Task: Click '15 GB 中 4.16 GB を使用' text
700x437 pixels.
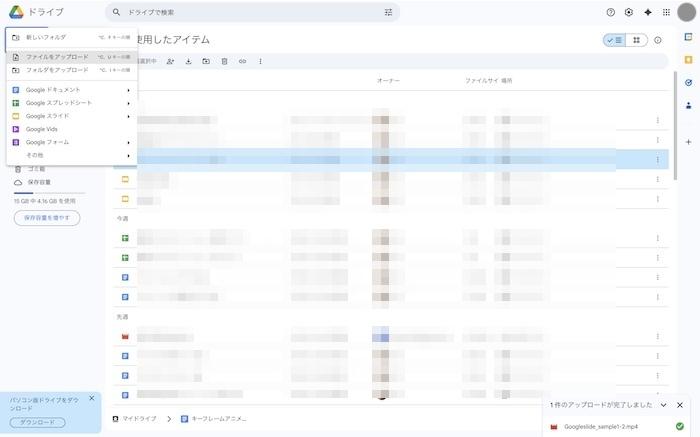Action: [45, 201]
